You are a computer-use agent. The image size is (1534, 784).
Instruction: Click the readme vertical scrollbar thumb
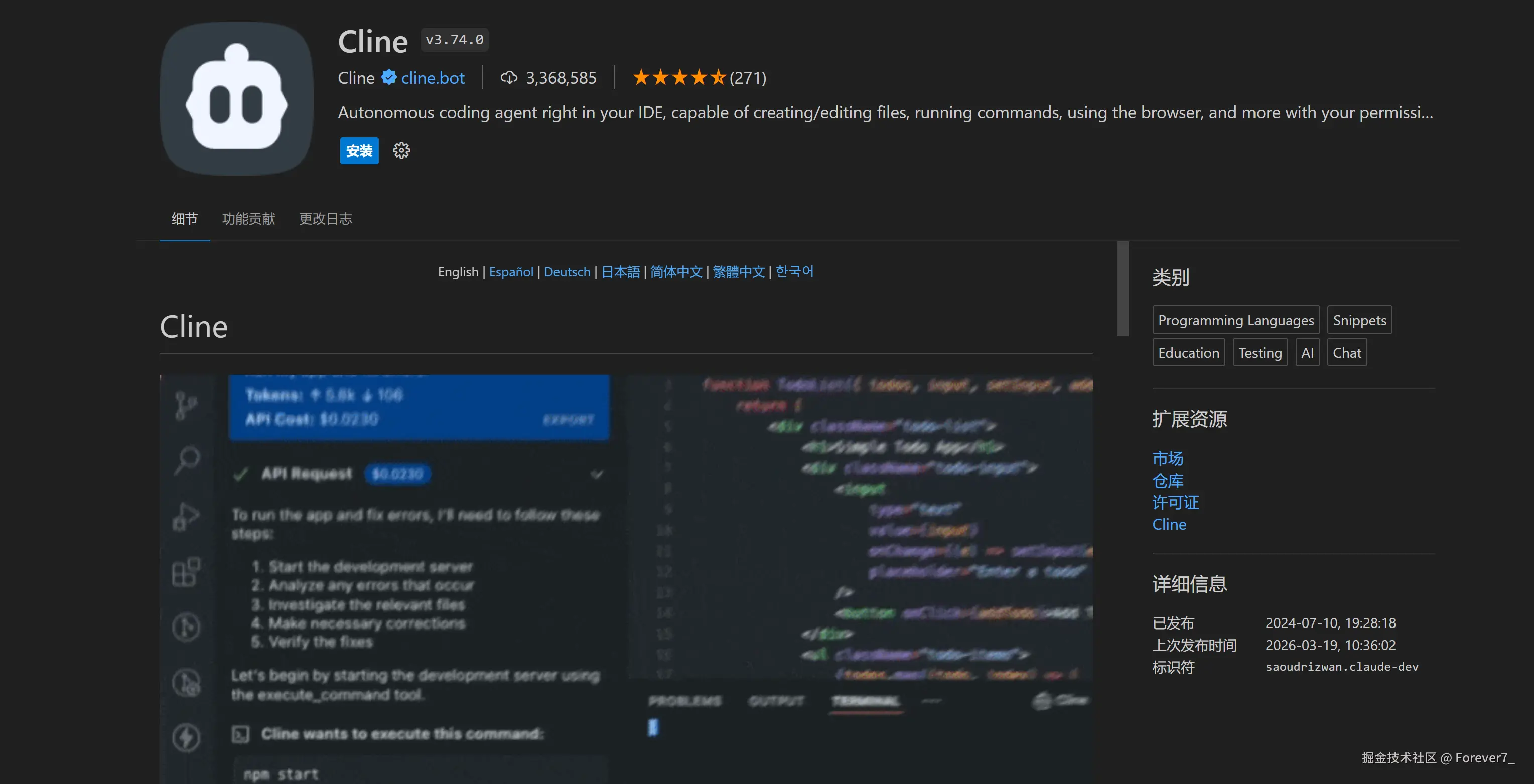[x=1122, y=289]
